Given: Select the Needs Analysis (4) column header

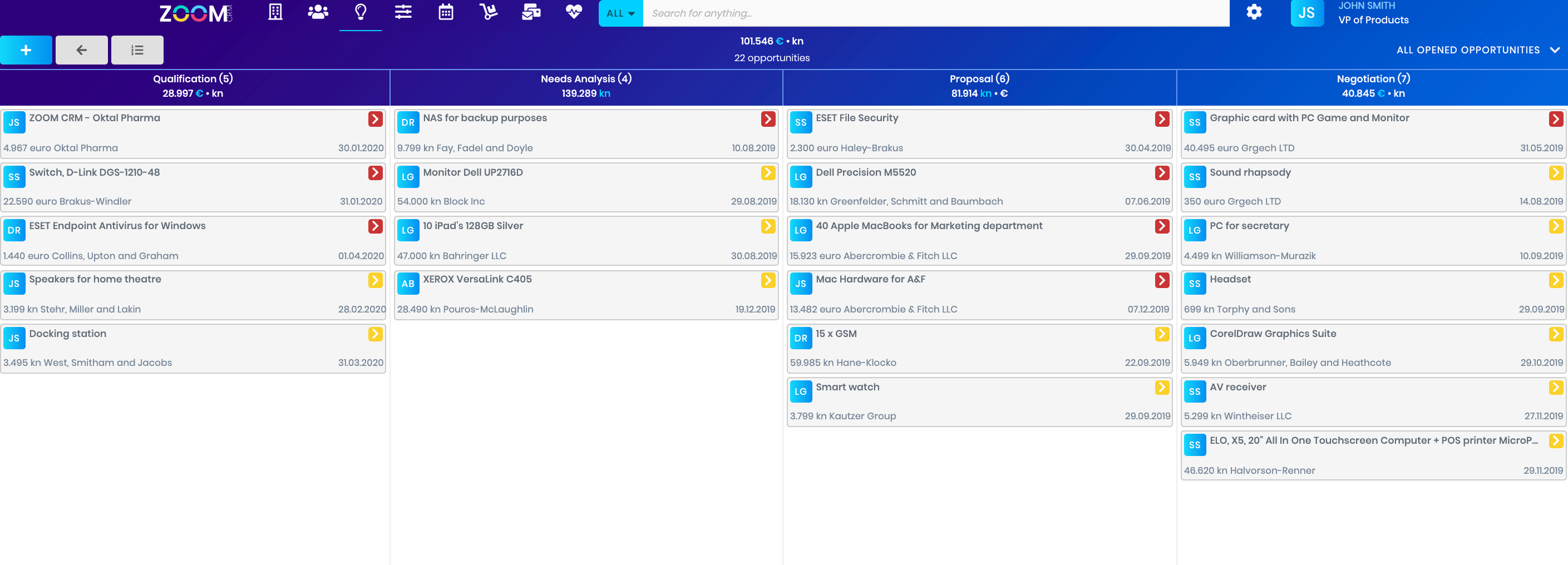Looking at the screenshot, I should coord(586,86).
